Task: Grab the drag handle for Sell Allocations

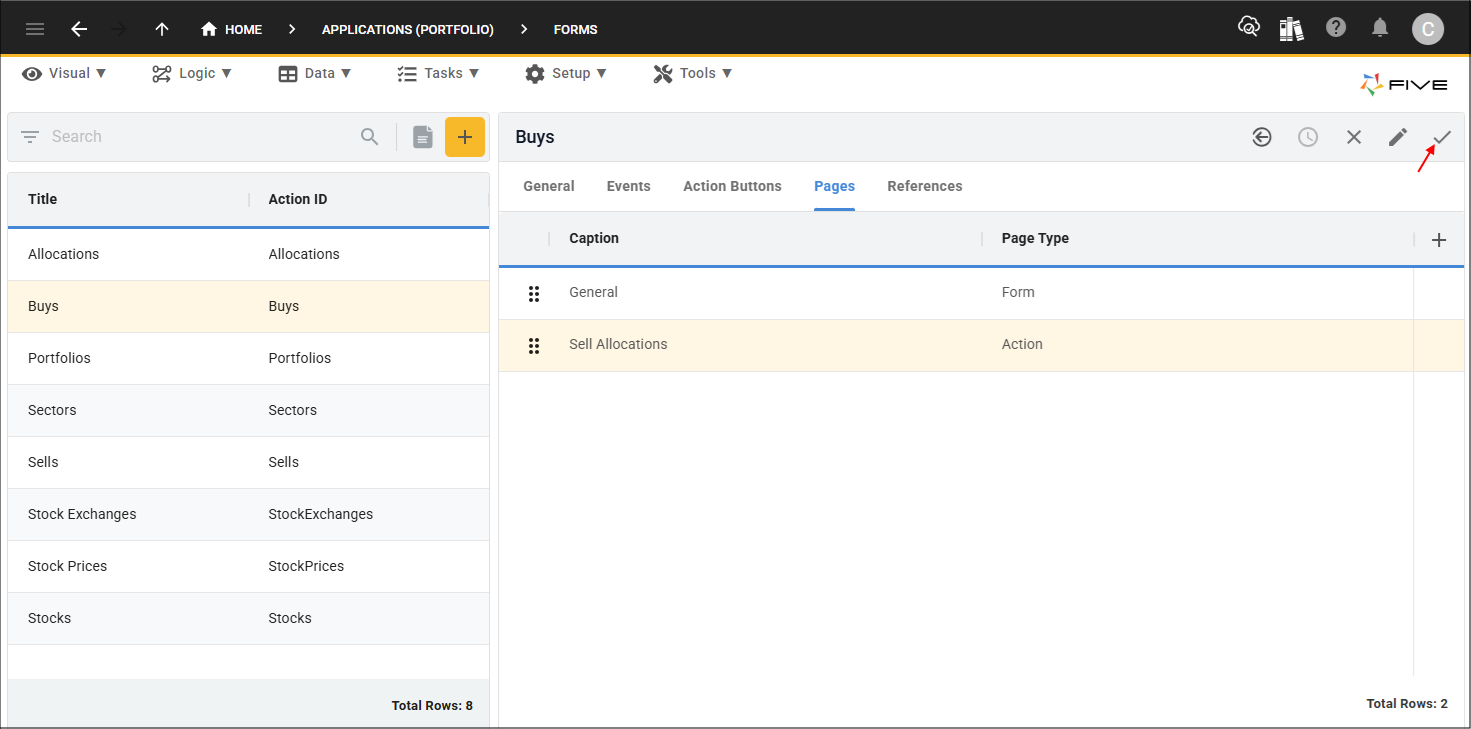Action: pos(534,345)
